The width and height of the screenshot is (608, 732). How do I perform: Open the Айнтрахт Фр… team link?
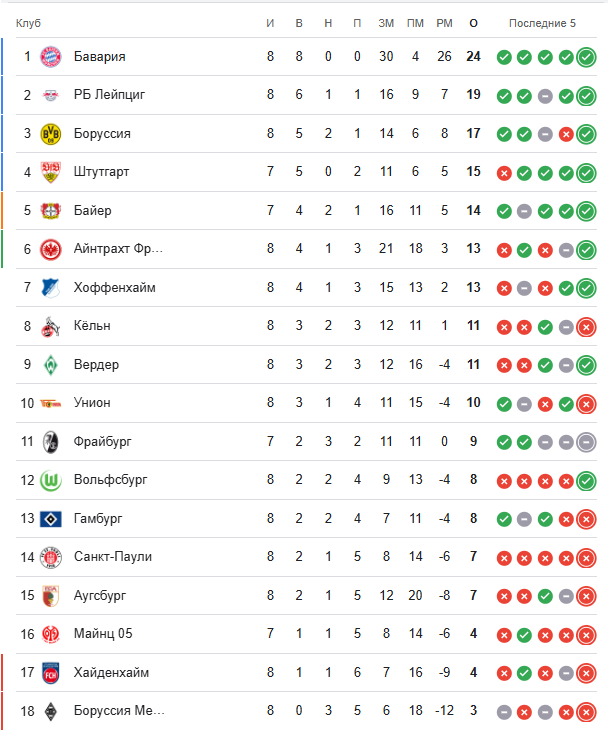(x=118, y=249)
